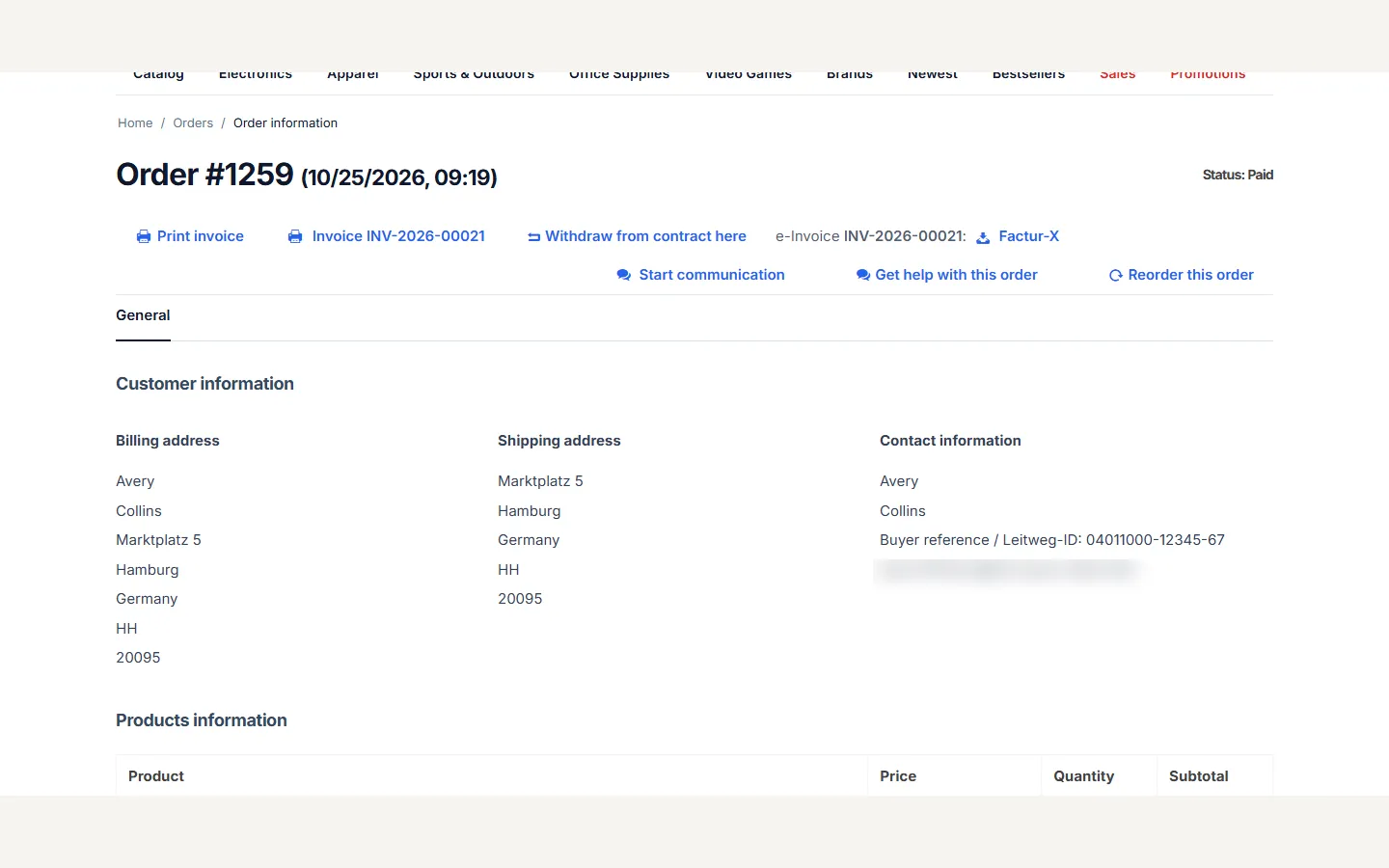Go to Orders breadcrumb

click(193, 122)
